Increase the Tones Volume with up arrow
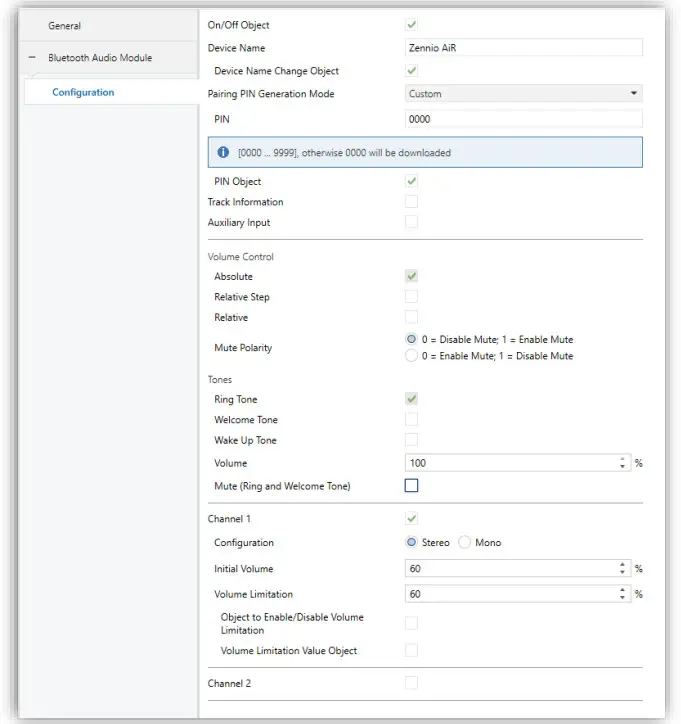The width and height of the screenshot is (681, 724). pyautogui.click(x=622, y=459)
